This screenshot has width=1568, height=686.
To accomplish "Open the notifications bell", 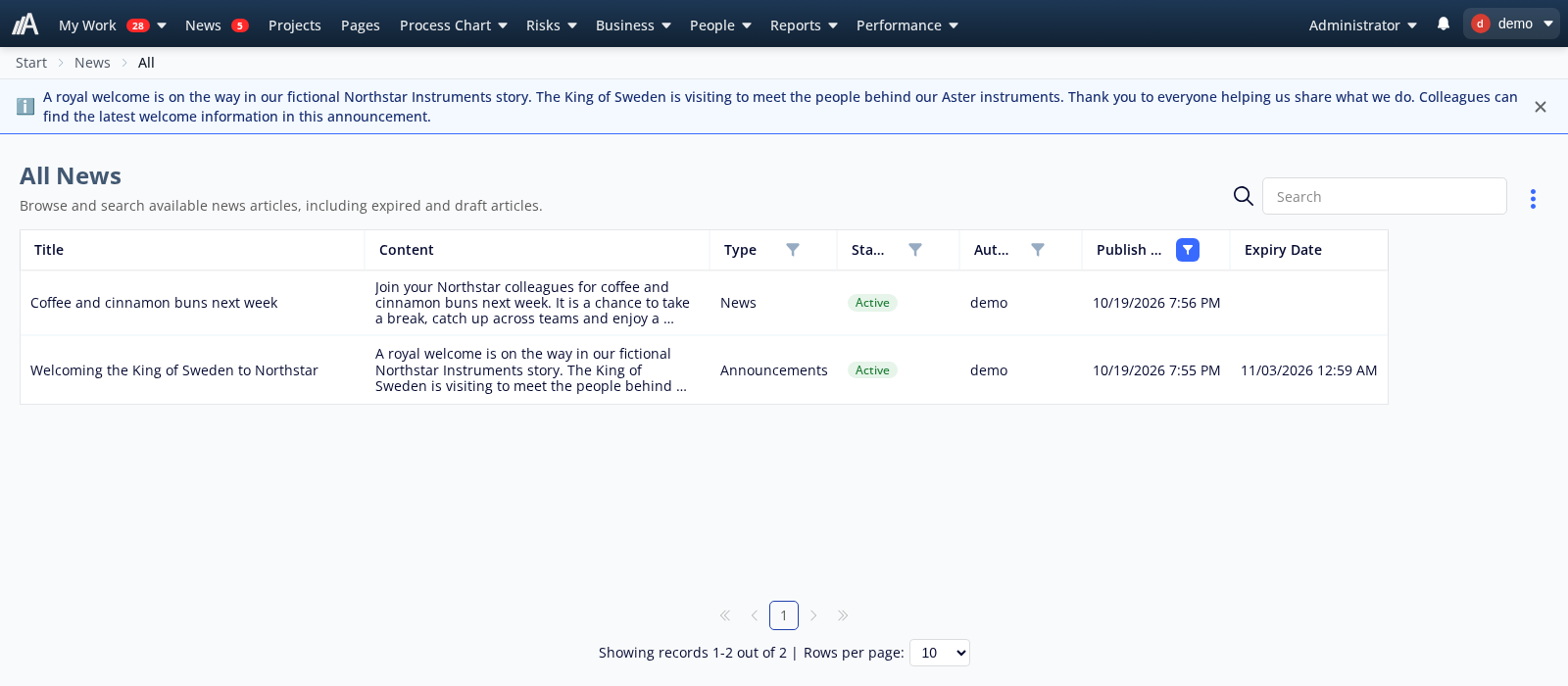I will (x=1444, y=24).
